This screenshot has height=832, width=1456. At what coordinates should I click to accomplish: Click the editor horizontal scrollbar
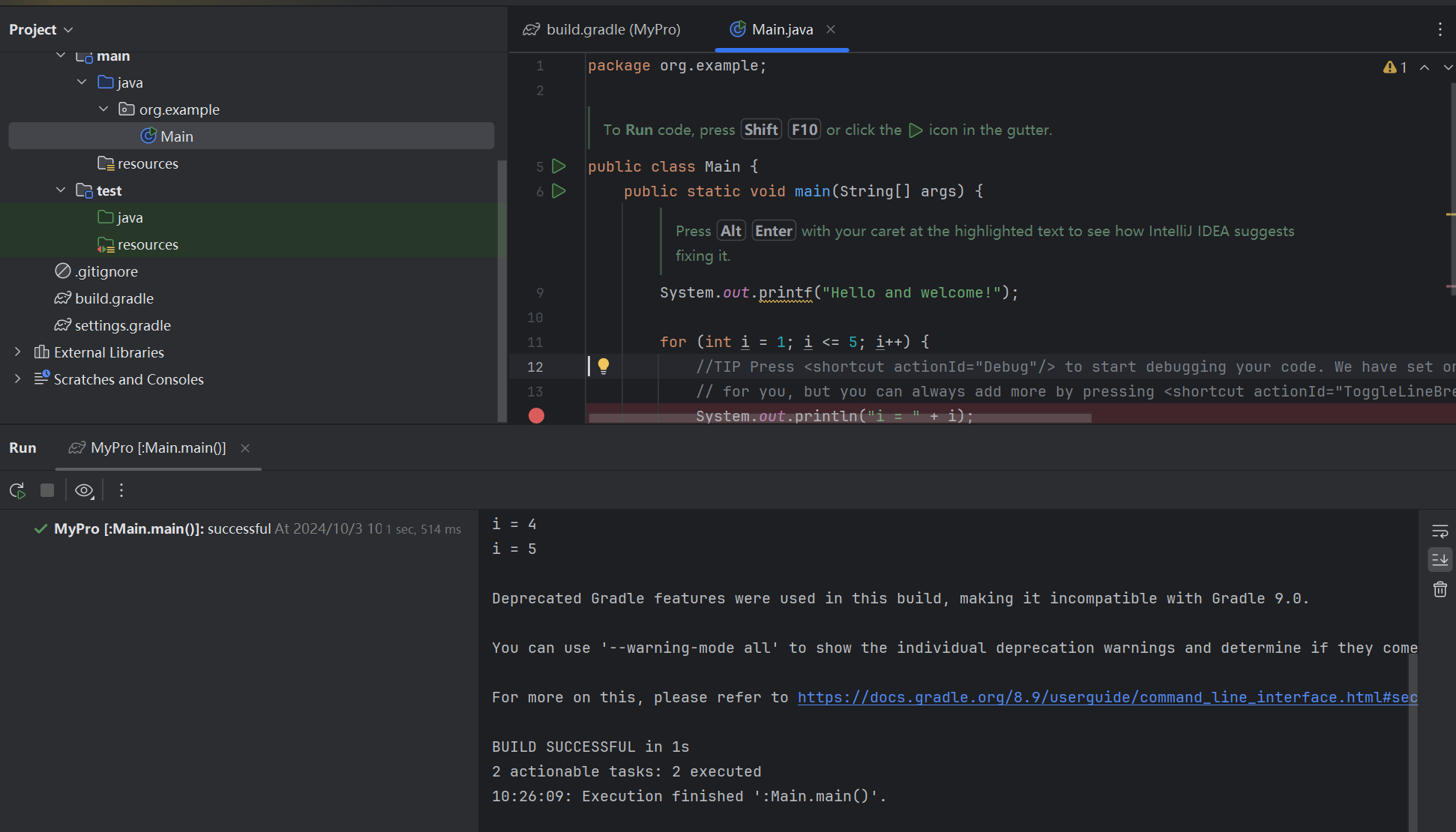[840, 418]
